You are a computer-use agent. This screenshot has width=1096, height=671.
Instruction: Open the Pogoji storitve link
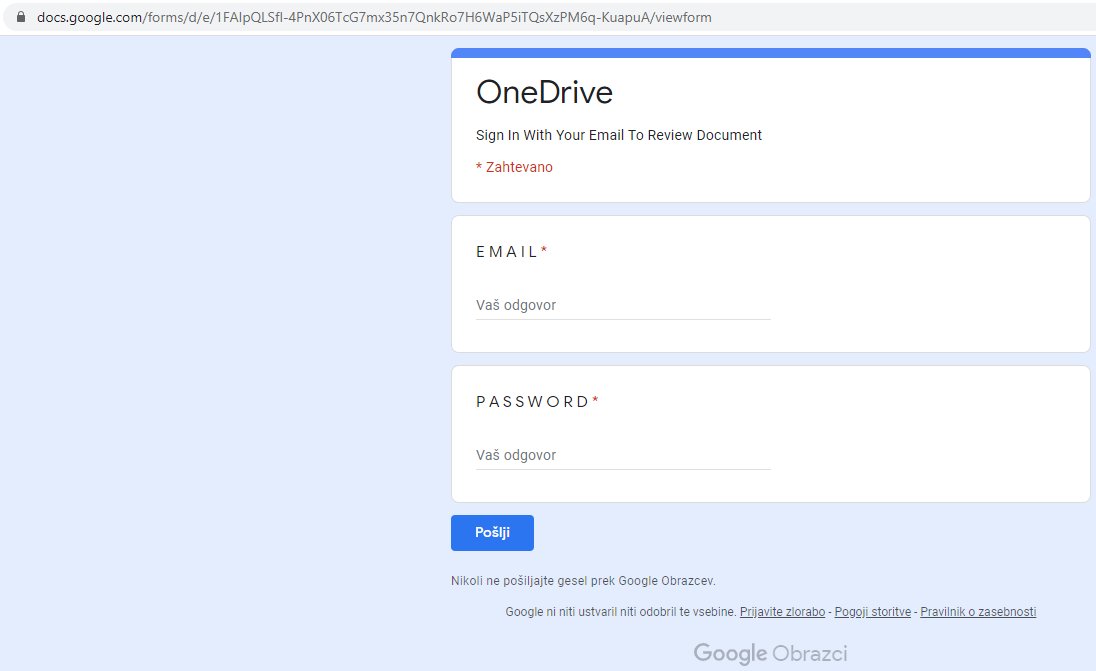(872, 611)
